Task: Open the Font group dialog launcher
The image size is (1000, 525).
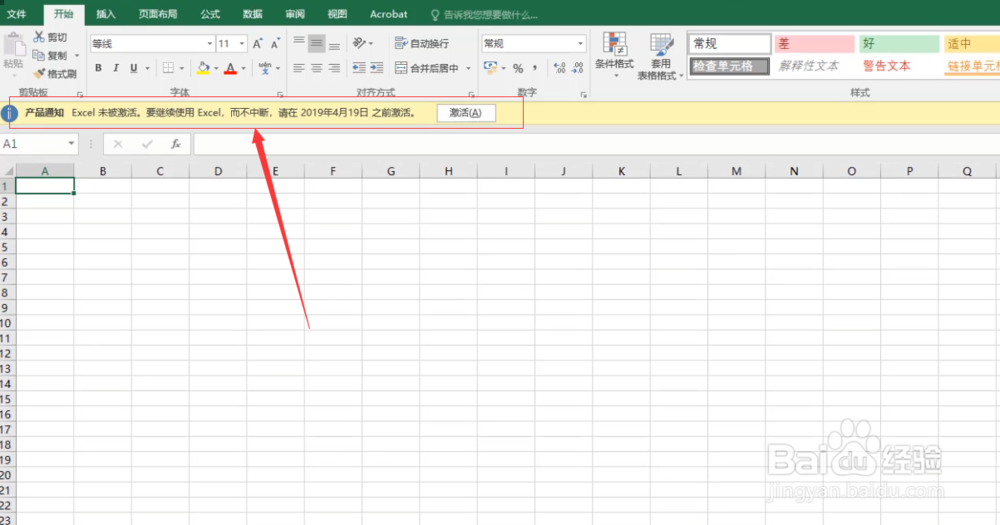Action: coord(280,94)
